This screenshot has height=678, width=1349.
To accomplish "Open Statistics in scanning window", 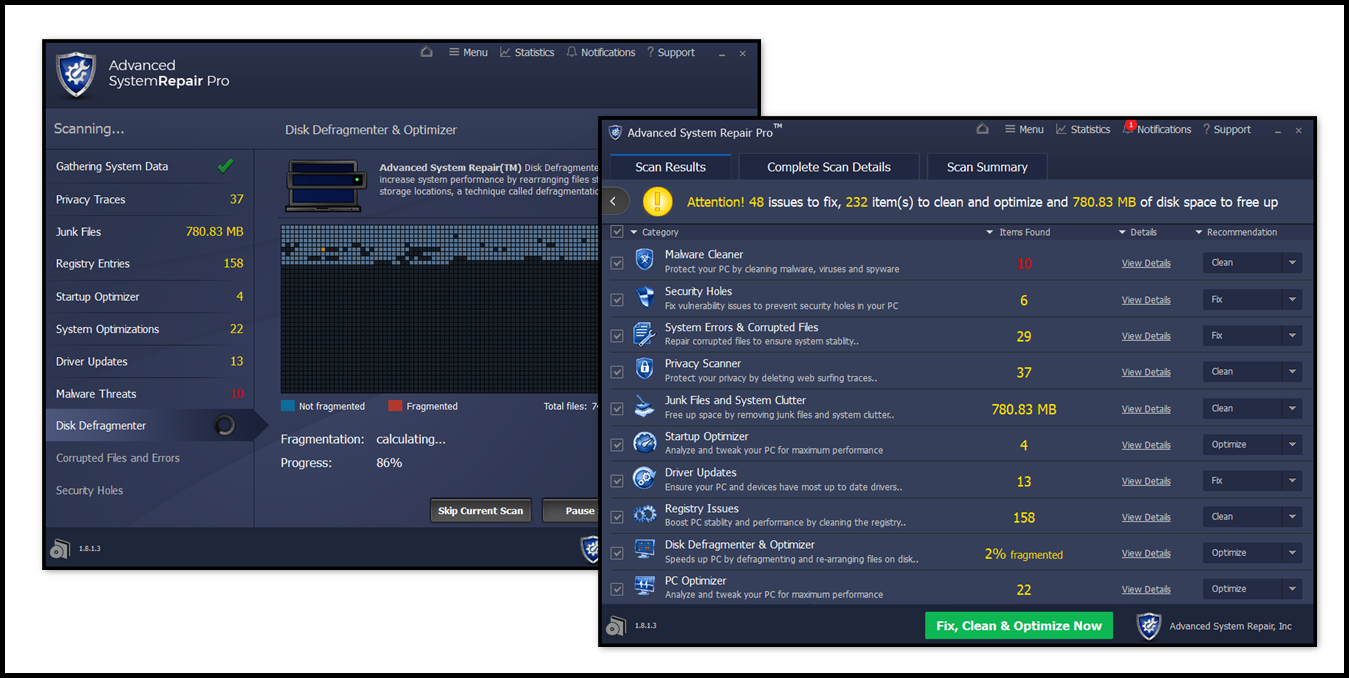I will (x=527, y=52).
